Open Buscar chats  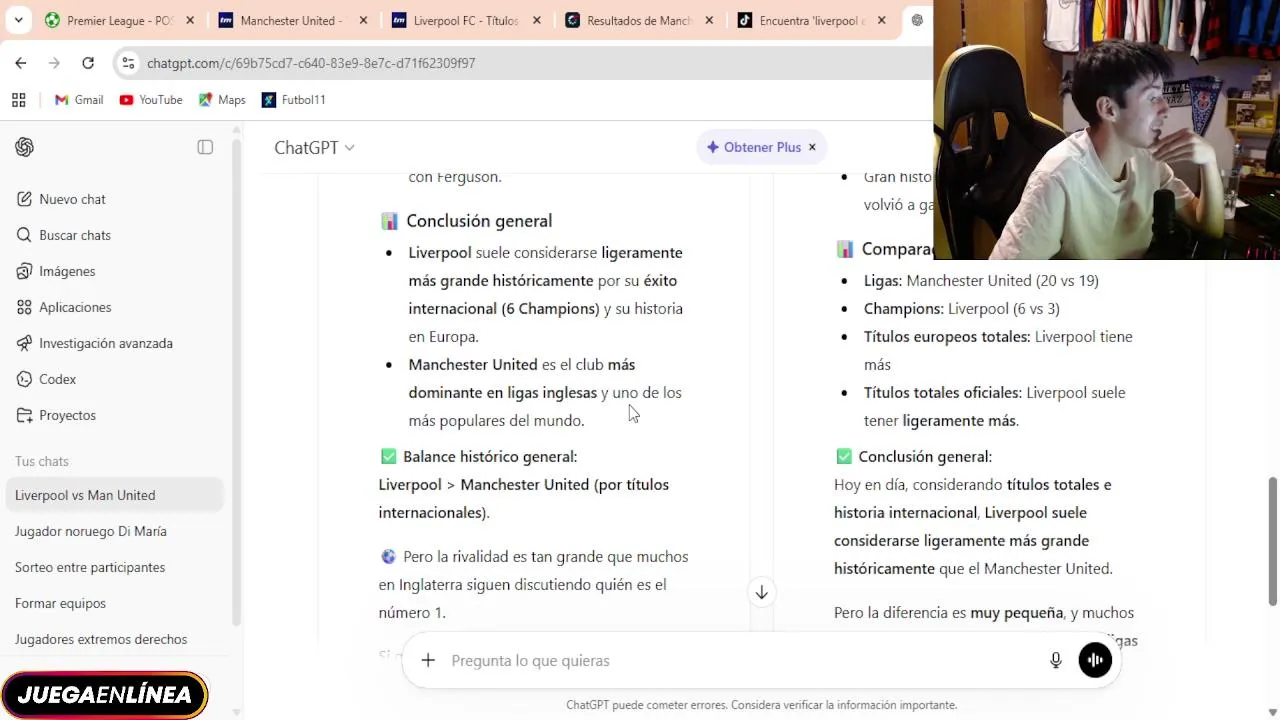(115, 235)
